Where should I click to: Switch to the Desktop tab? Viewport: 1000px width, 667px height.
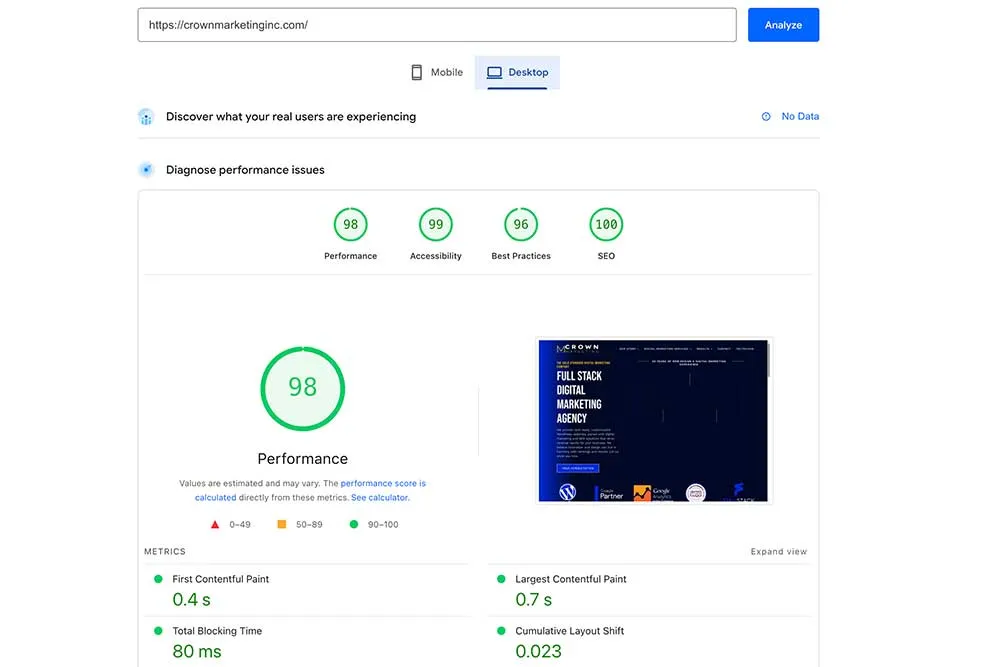coord(517,71)
